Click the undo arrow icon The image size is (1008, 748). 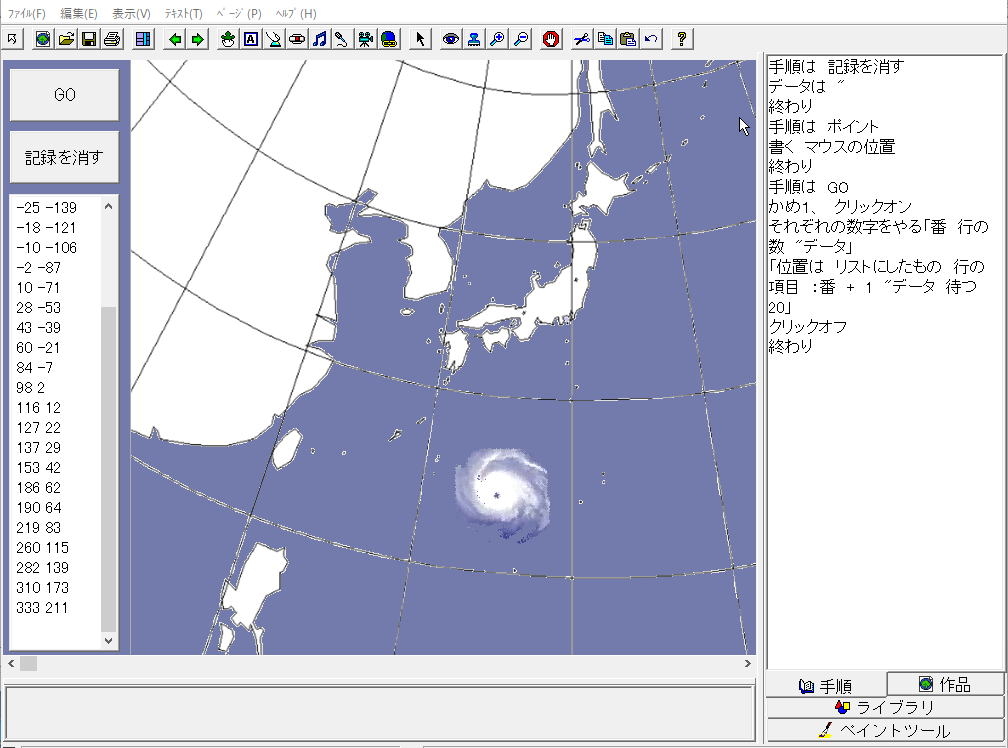pyautogui.click(x=651, y=39)
